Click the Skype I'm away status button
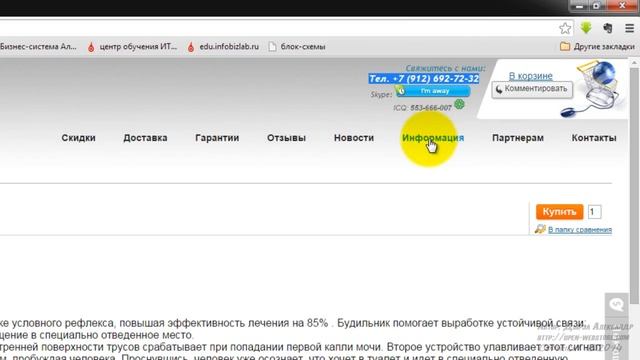The image size is (640, 360). [433, 91]
